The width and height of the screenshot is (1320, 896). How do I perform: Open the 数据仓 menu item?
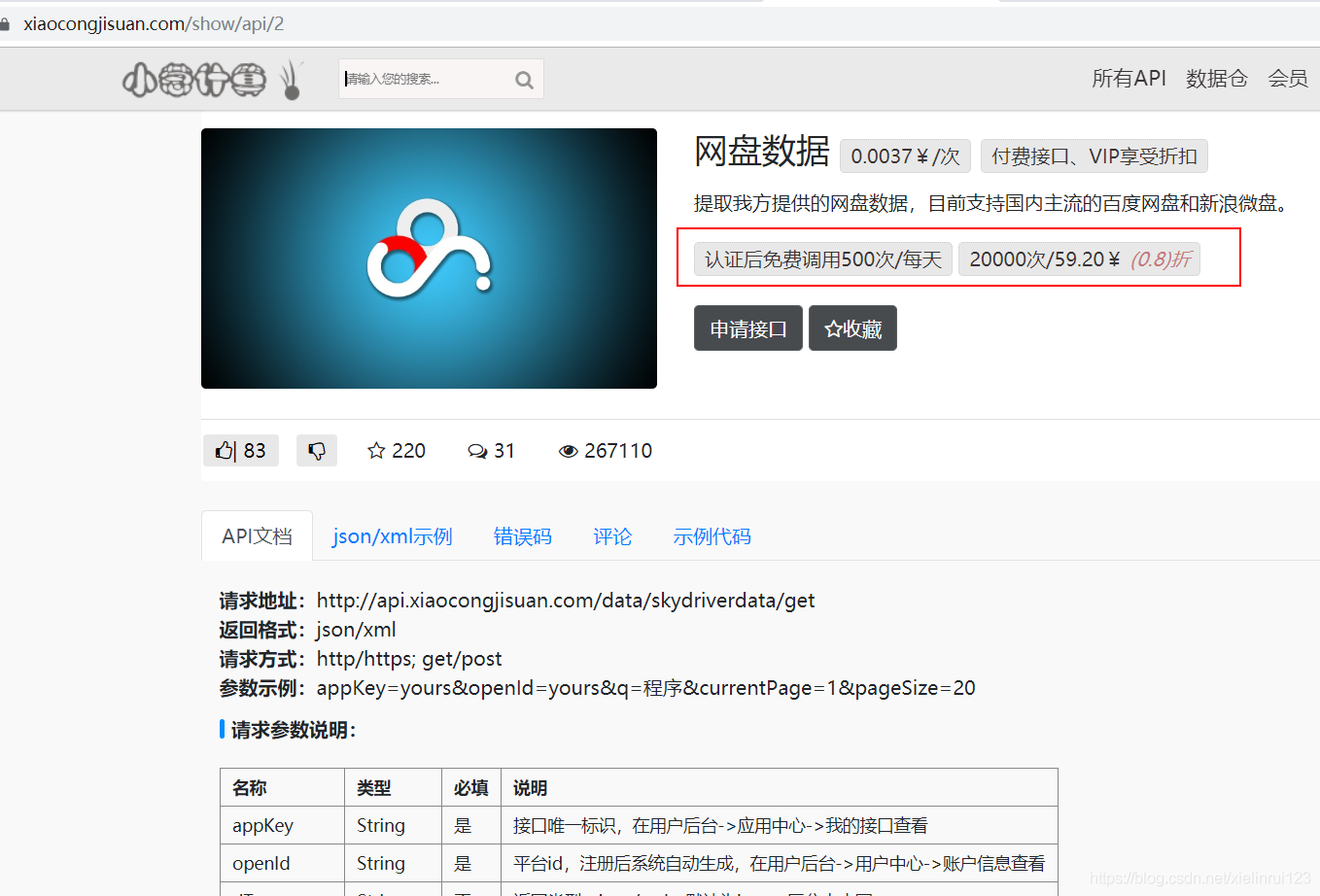coord(1216,79)
